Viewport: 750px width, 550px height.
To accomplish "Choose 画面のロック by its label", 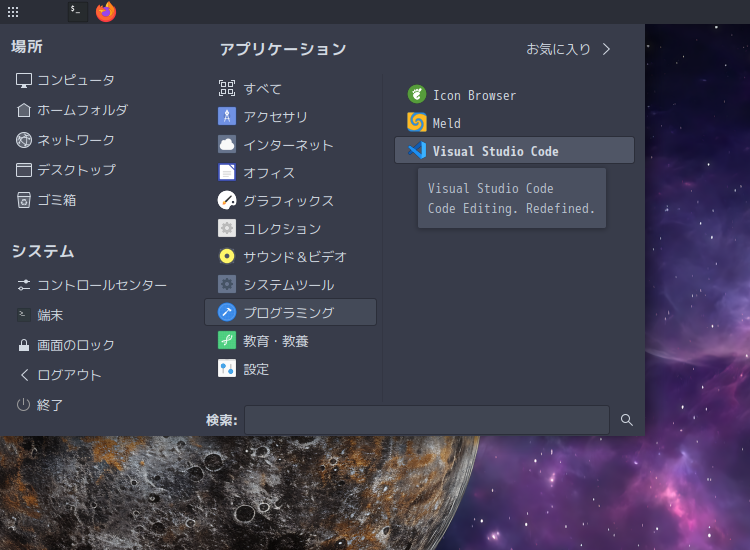I will (x=76, y=345).
